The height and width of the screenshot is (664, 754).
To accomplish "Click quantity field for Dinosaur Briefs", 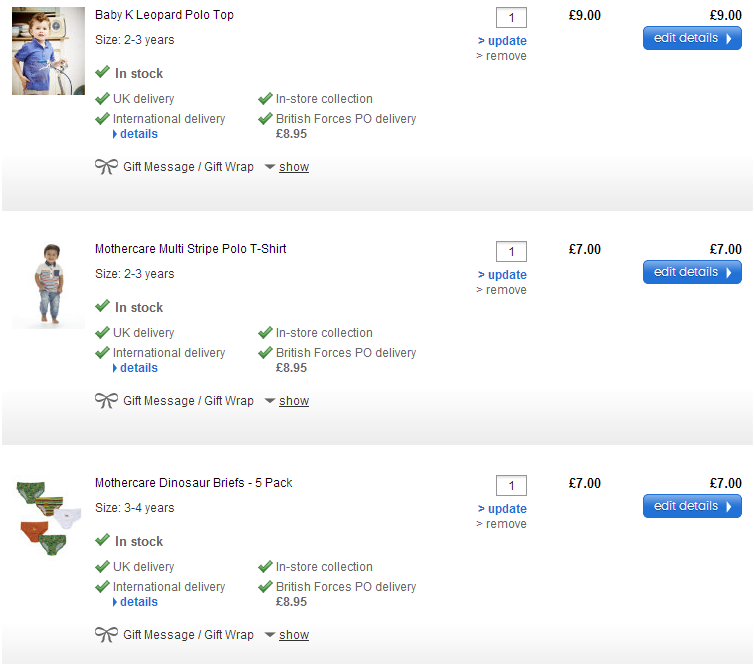I will 511,486.
